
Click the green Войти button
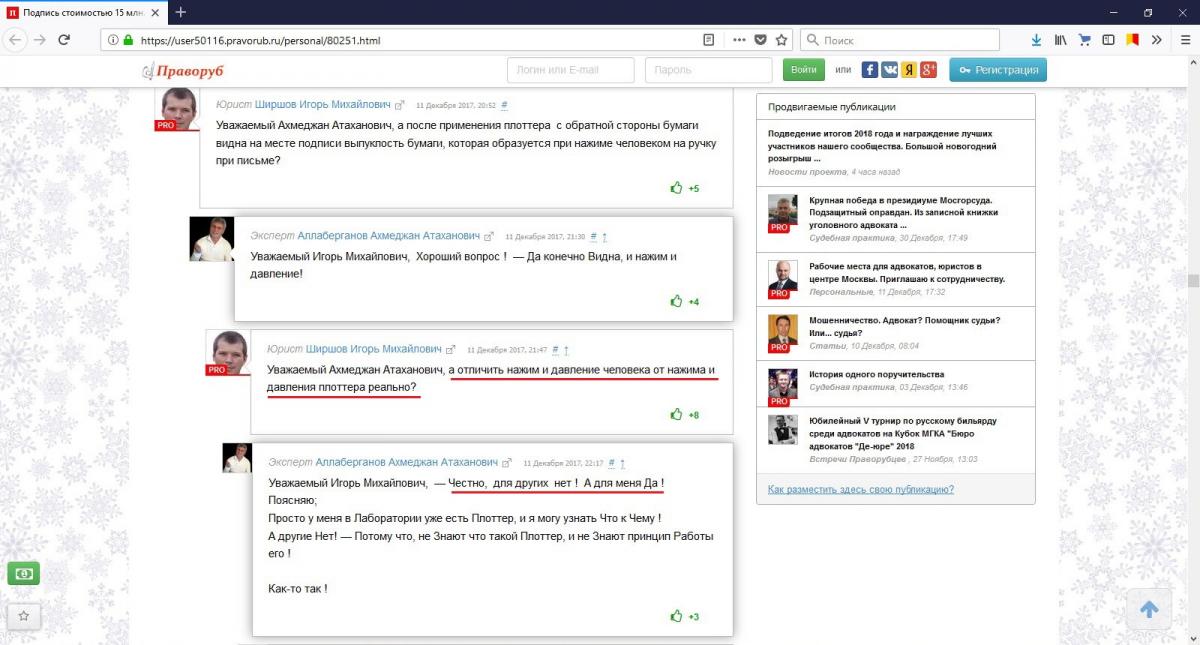tap(804, 70)
